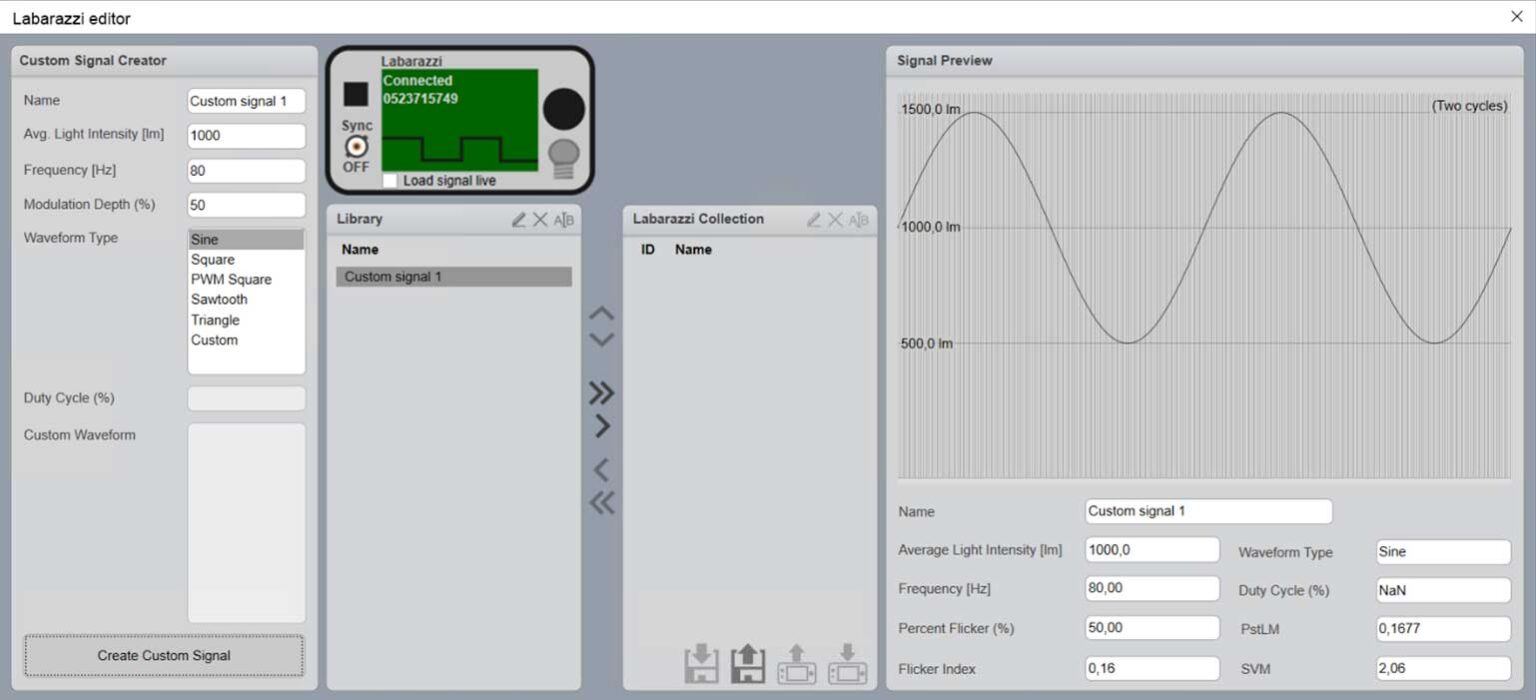Click the Name field in Signal Preview
Image resolution: width=1536 pixels, height=700 pixels.
point(1207,511)
